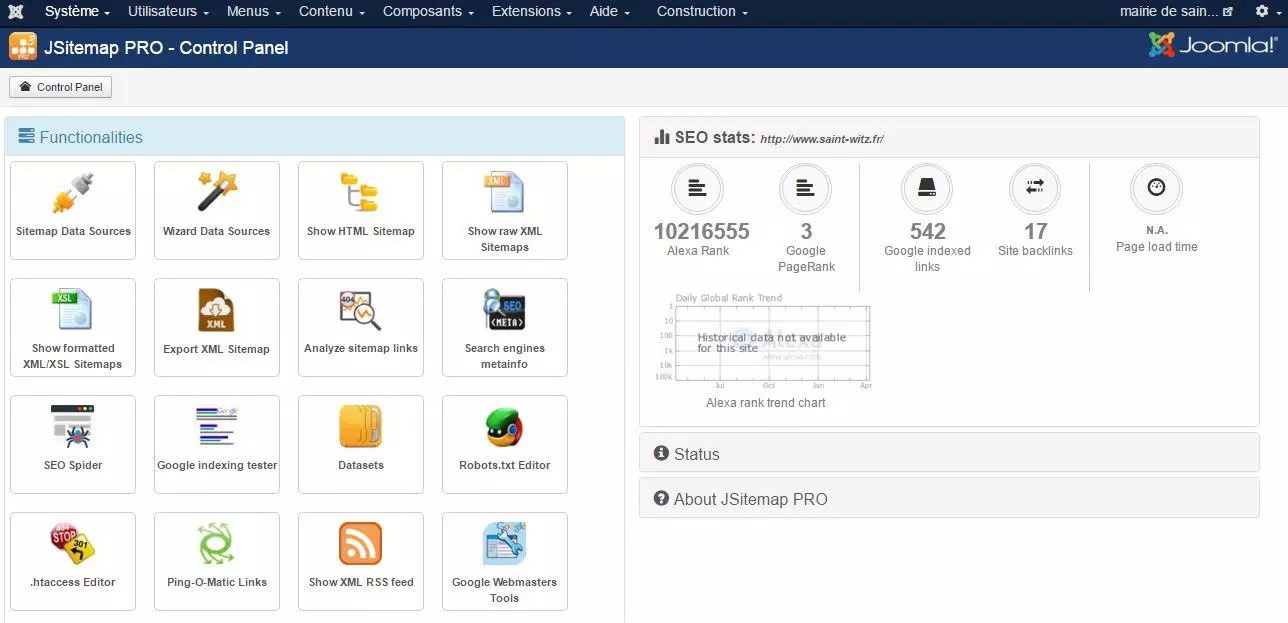
Task: Open Sitemap Data Sources plug icon
Action: click(x=73, y=192)
